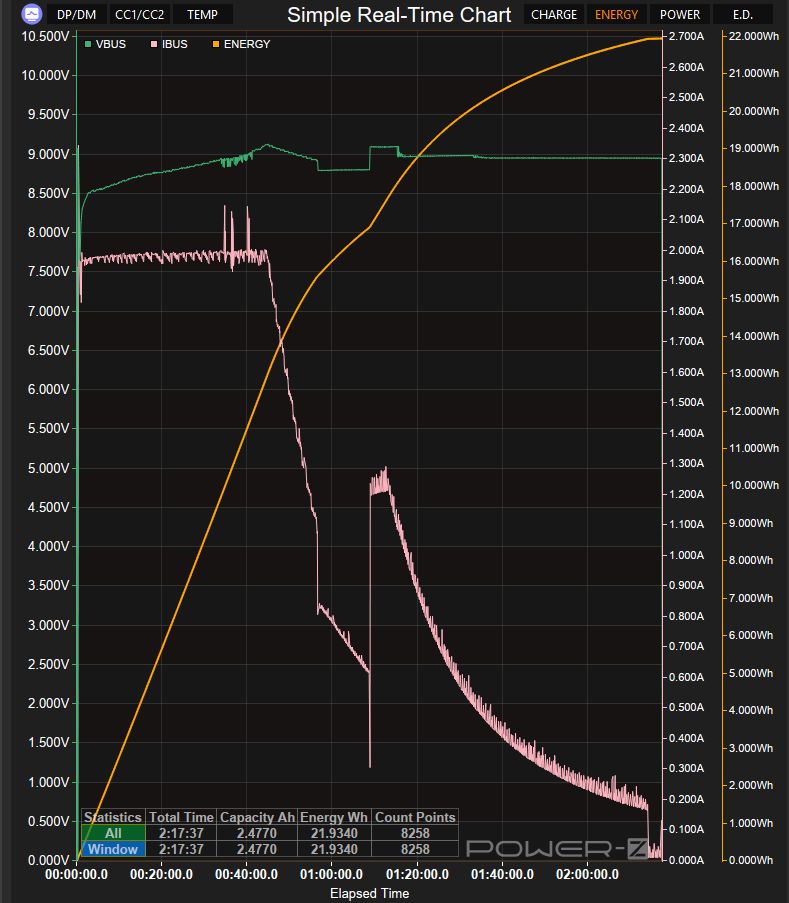This screenshot has width=789, height=903.
Task: Click the Simple Real-Time Chart title
Action: click(399, 14)
